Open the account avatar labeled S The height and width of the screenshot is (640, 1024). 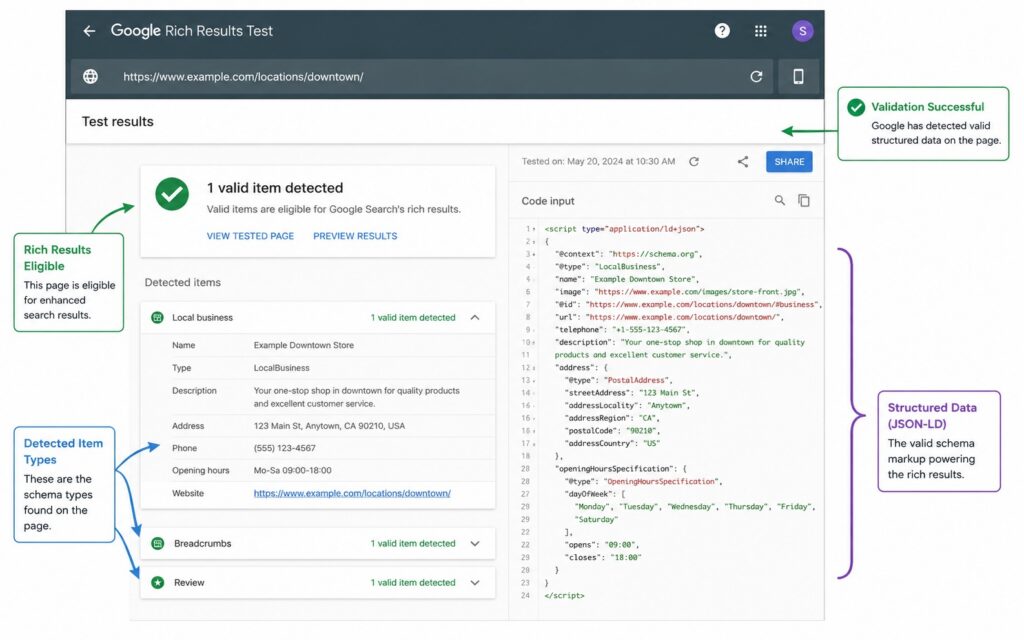[803, 31]
